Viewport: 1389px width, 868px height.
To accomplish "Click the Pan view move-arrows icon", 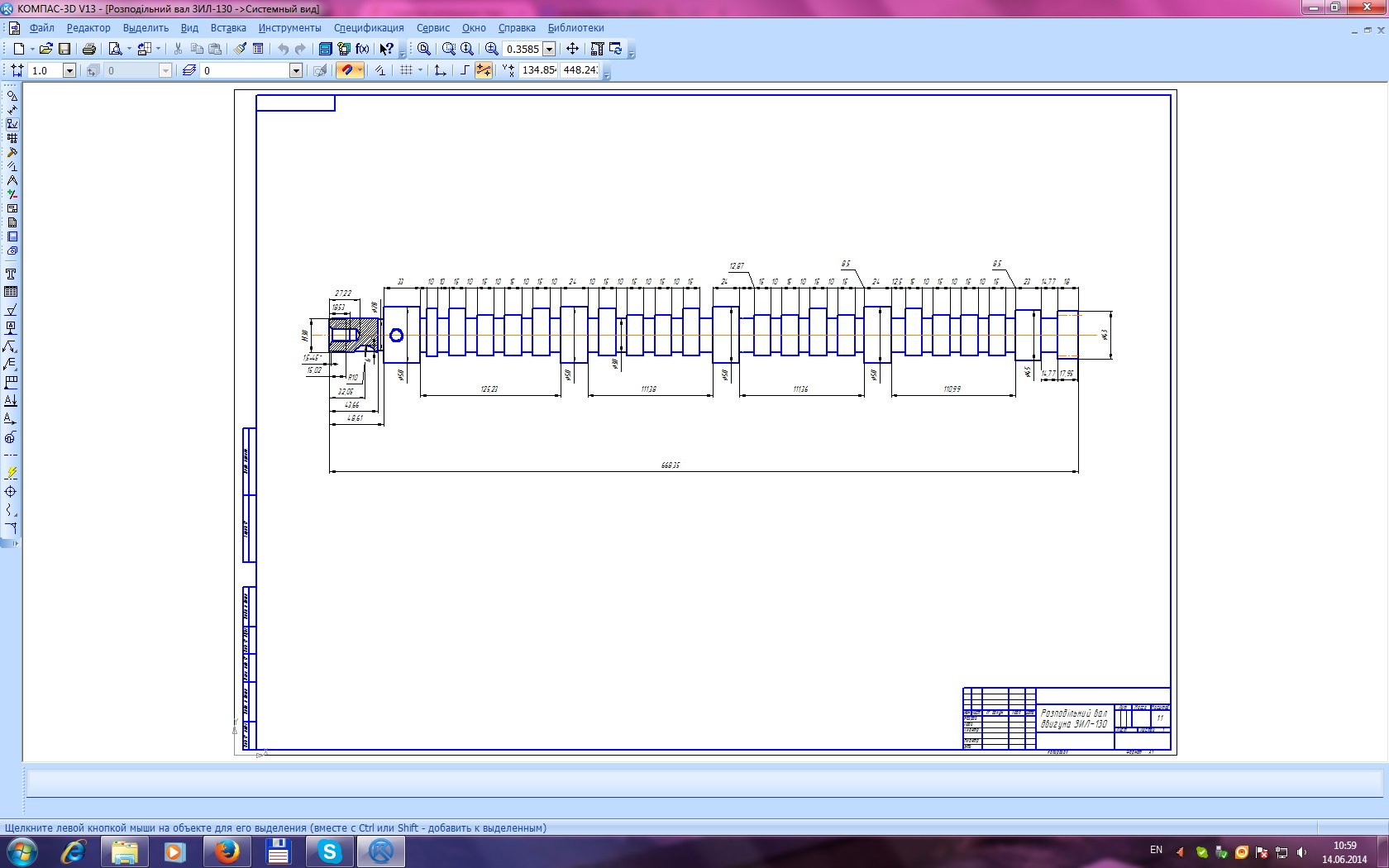I will pos(572,49).
